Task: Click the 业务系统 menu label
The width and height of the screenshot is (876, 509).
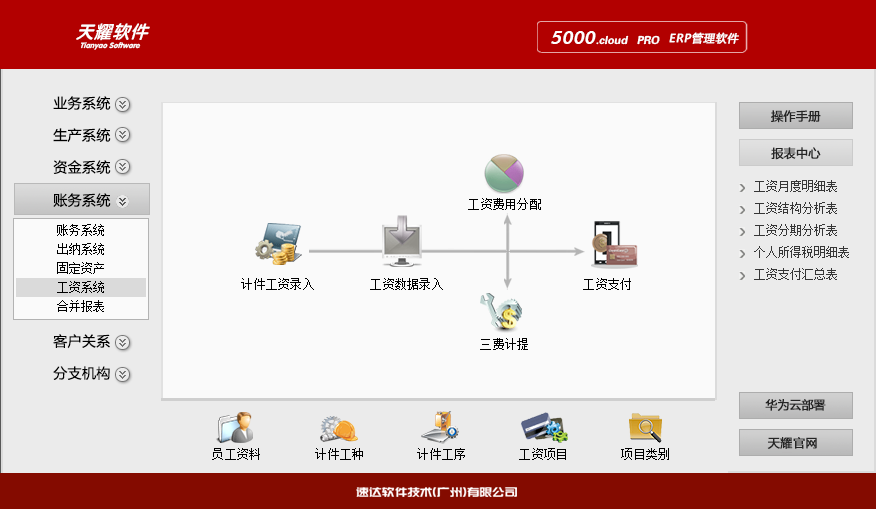Action: point(82,104)
